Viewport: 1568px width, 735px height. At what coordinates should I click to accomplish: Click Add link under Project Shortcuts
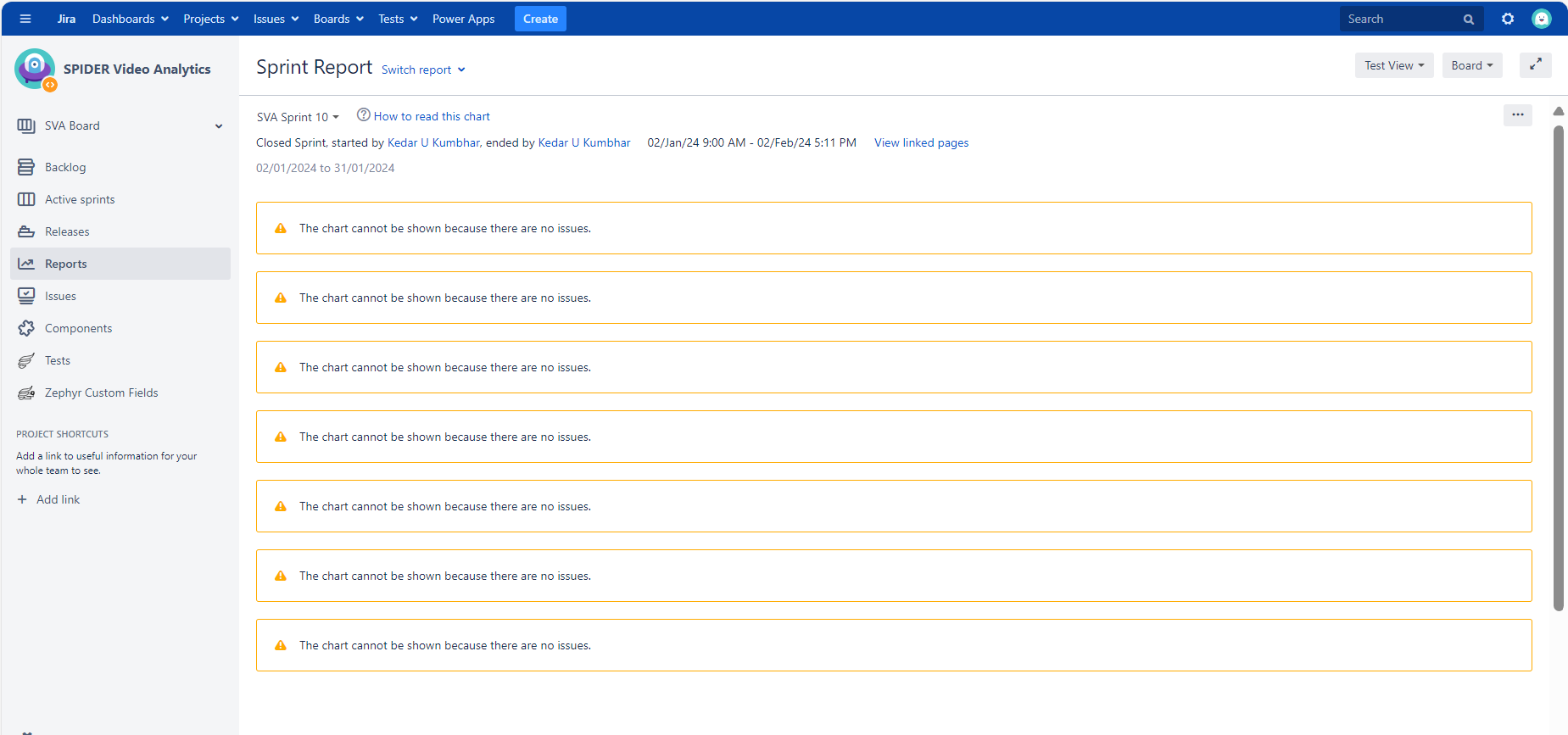pos(59,499)
